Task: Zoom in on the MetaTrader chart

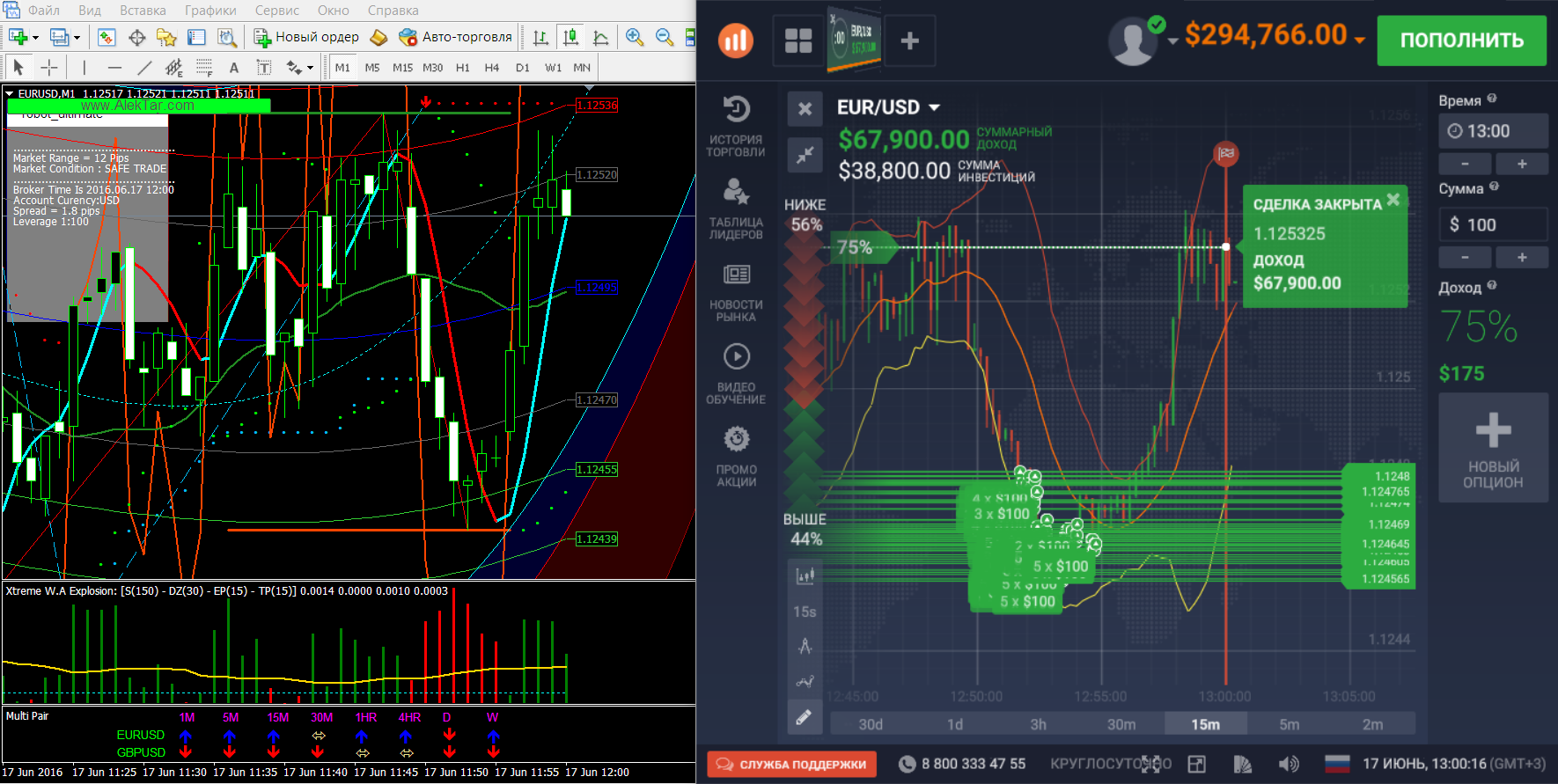Action: coord(635,37)
